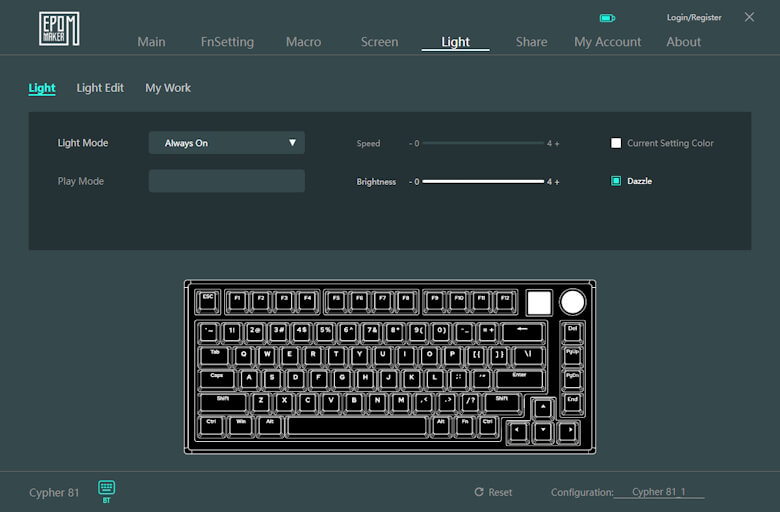This screenshot has width=780, height=512.
Task: Click the battery status icon
Action: pos(607,18)
